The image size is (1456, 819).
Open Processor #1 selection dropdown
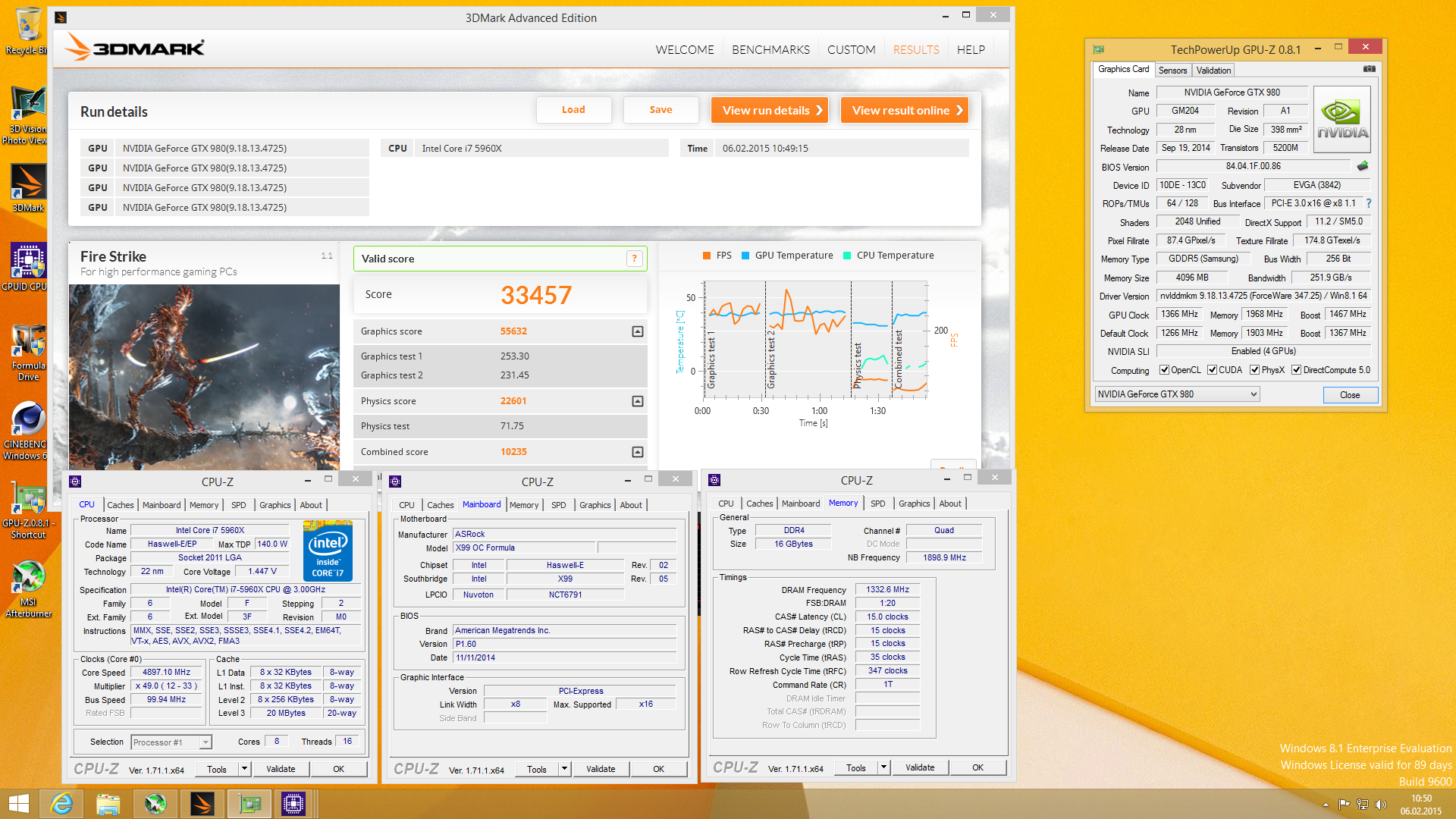pos(171,742)
